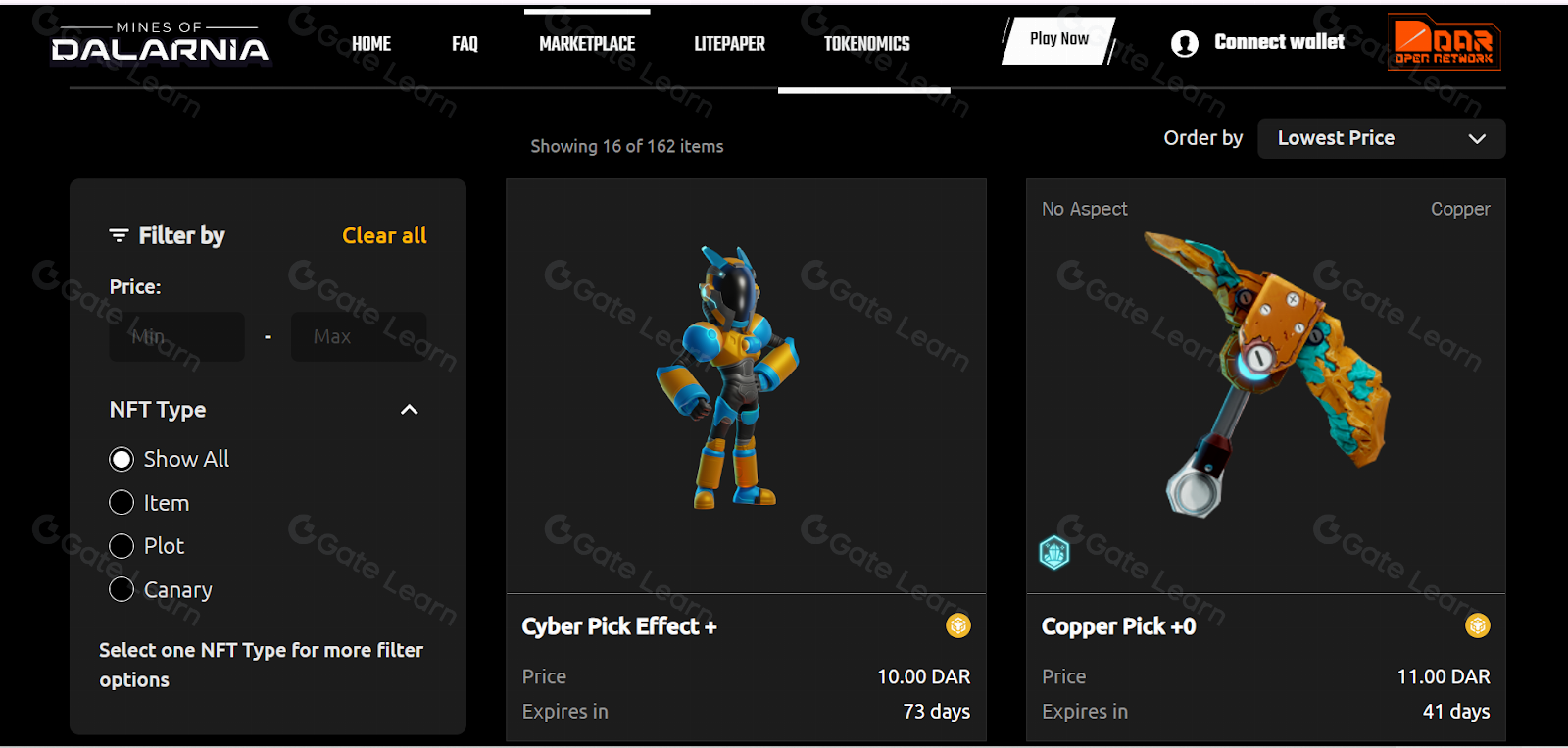Viewport: 1568px width, 748px height.
Task: Open the Lowest Price order dropdown
Action: (1380, 138)
